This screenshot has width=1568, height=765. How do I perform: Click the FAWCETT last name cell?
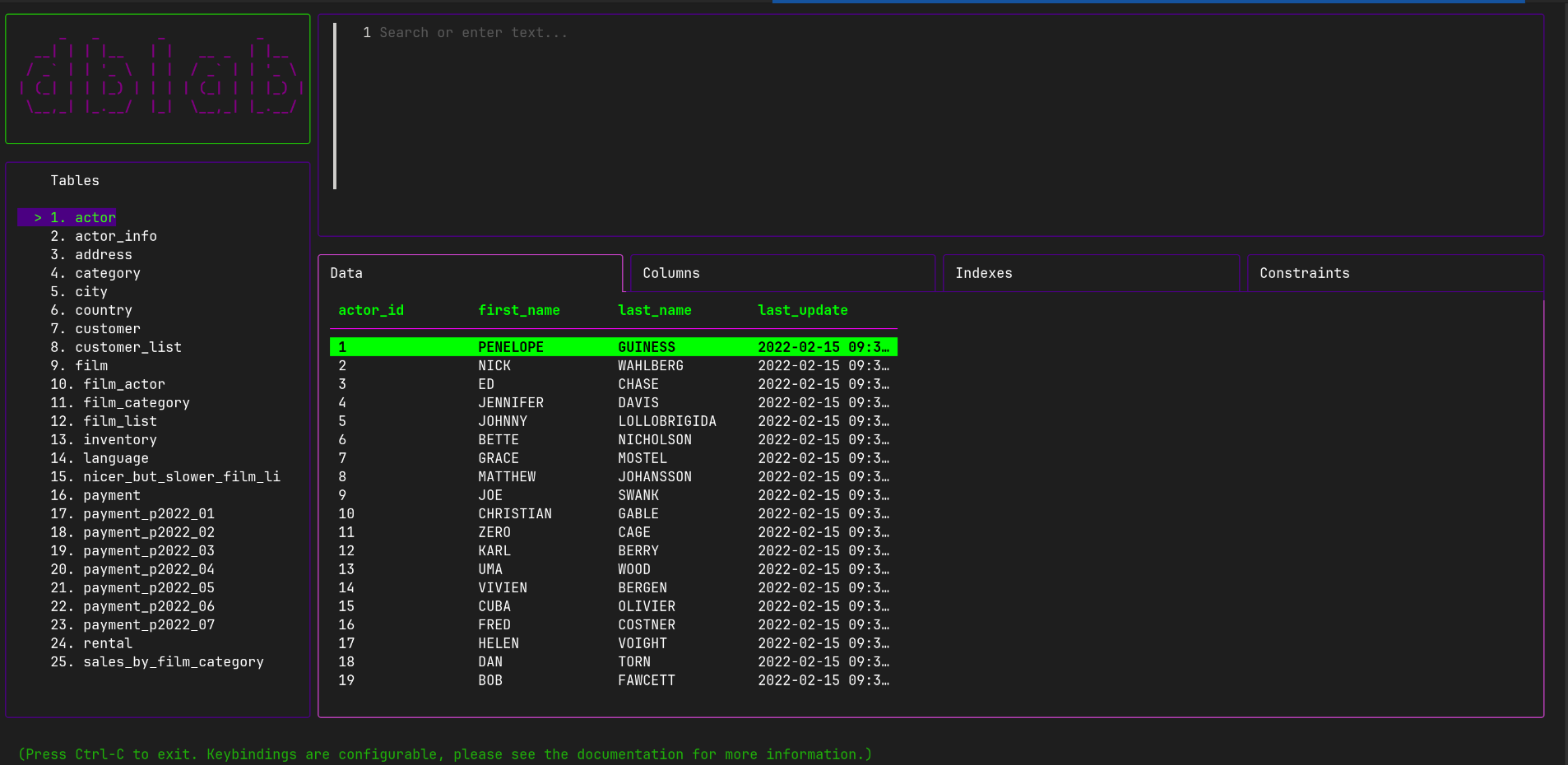point(647,680)
